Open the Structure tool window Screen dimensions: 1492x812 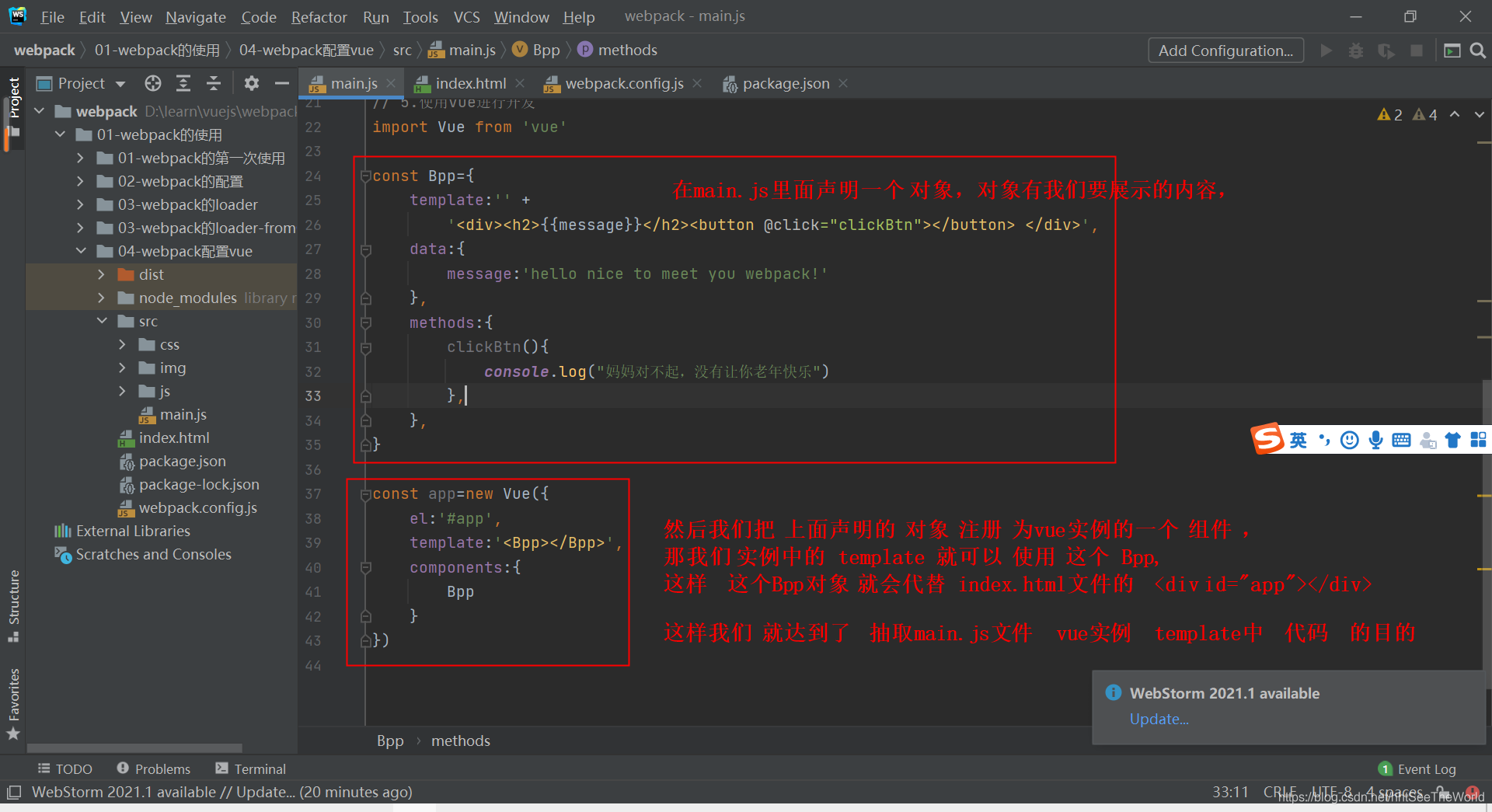click(x=13, y=605)
